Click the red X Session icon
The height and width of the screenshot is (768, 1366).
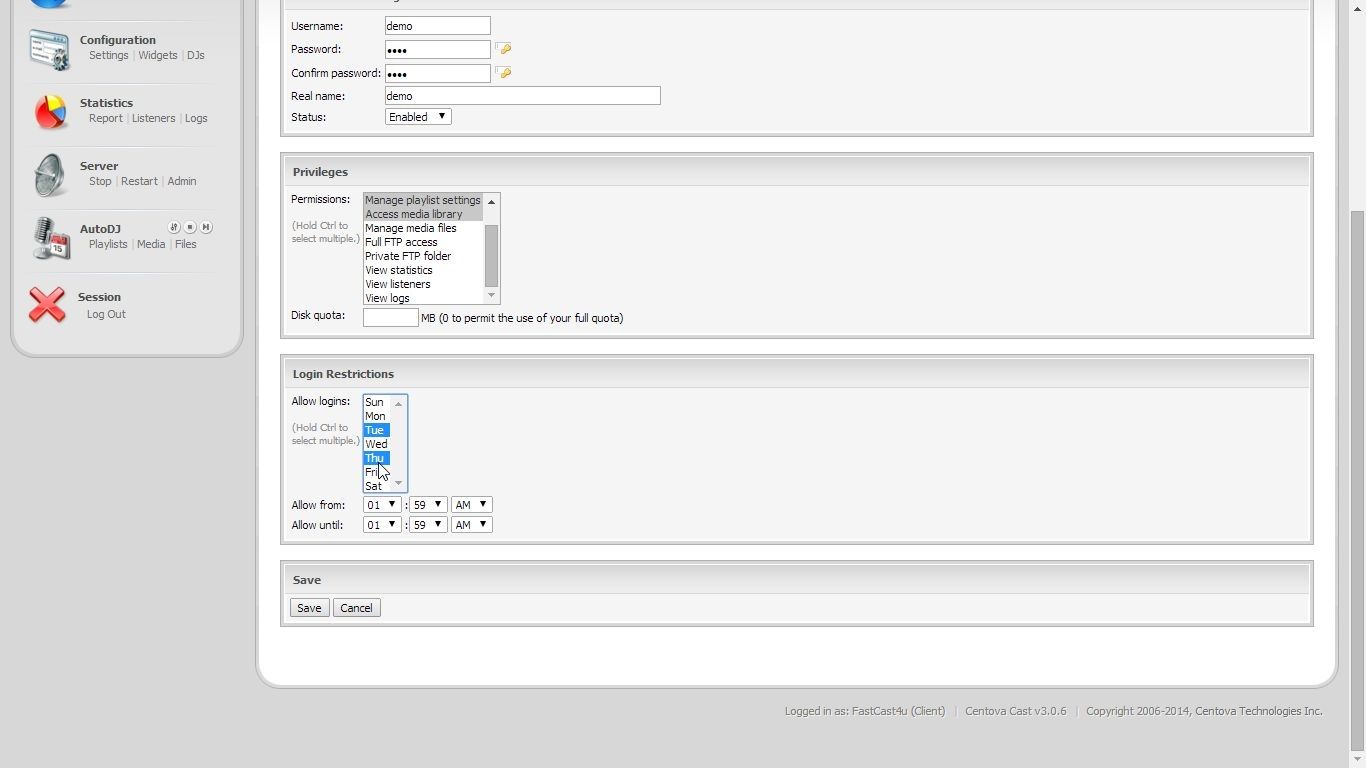click(x=47, y=305)
